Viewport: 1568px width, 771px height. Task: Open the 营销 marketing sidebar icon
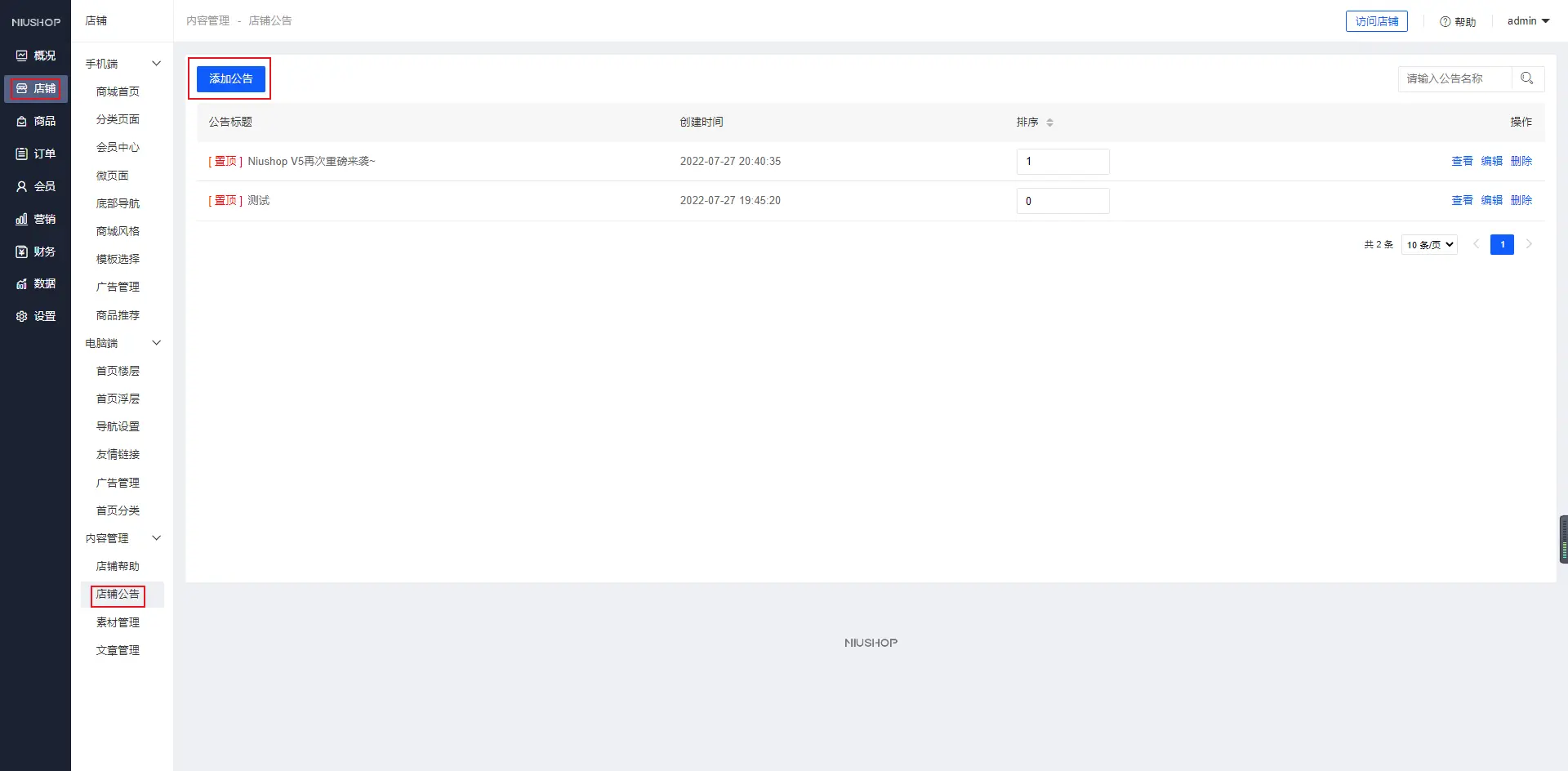click(x=22, y=219)
